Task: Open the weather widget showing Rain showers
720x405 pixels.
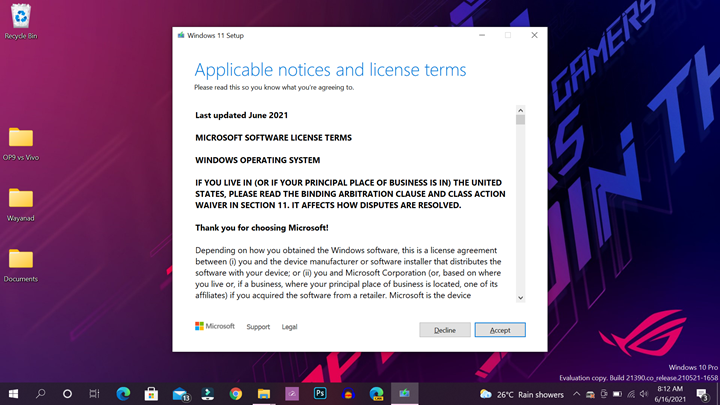Action: coord(521,394)
